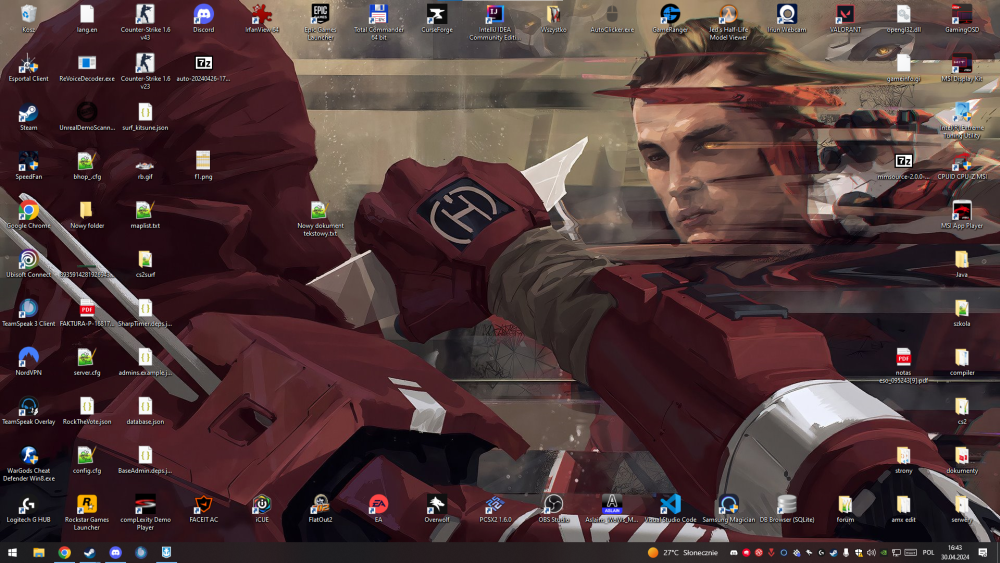This screenshot has width=1000, height=563.
Task: Open the weather widget showing 27°C Słonecznie
Action: click(682, 552)
